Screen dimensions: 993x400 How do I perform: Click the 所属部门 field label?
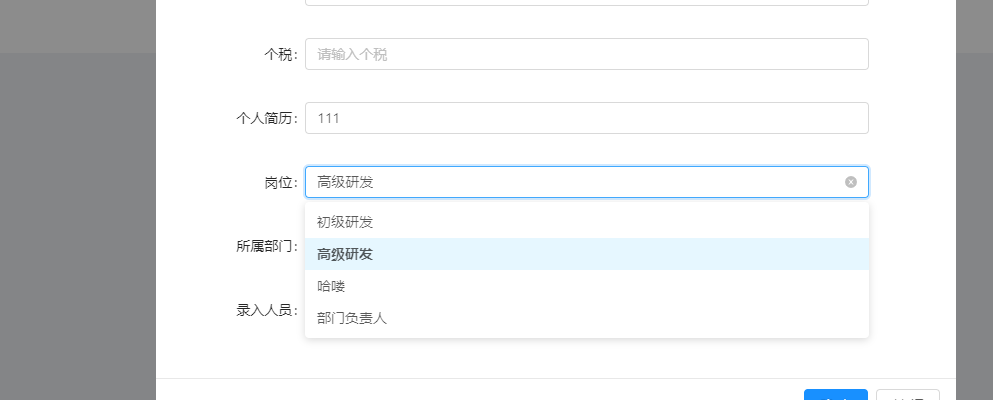coord(266,246)
